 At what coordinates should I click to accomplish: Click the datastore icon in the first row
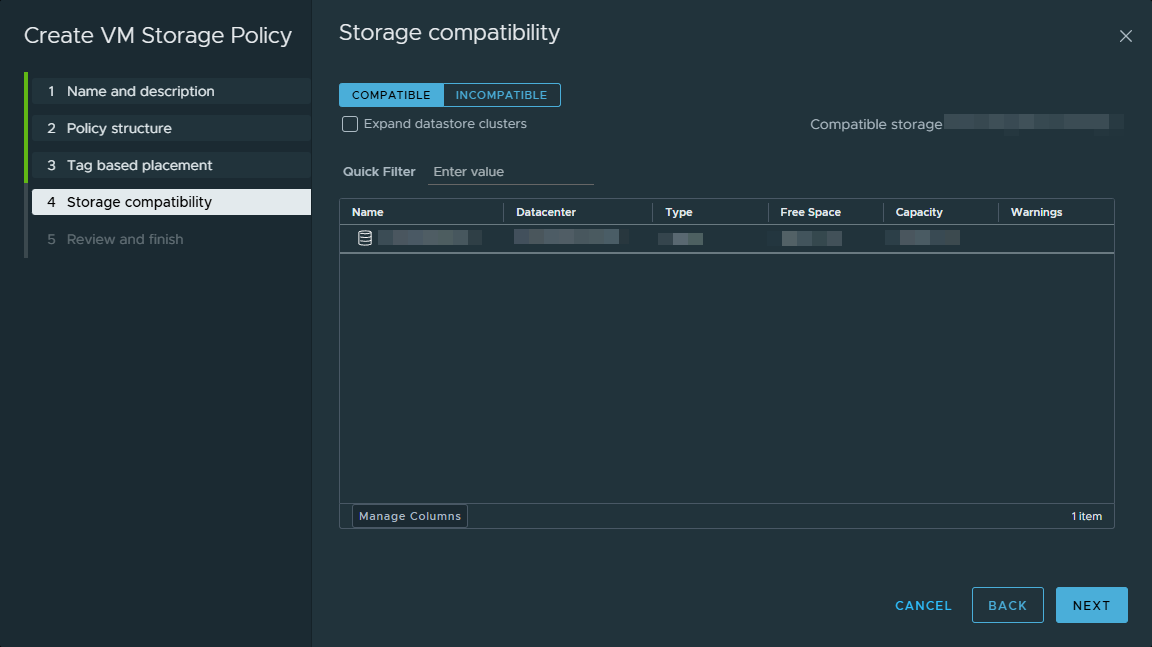tap(365, 238)
